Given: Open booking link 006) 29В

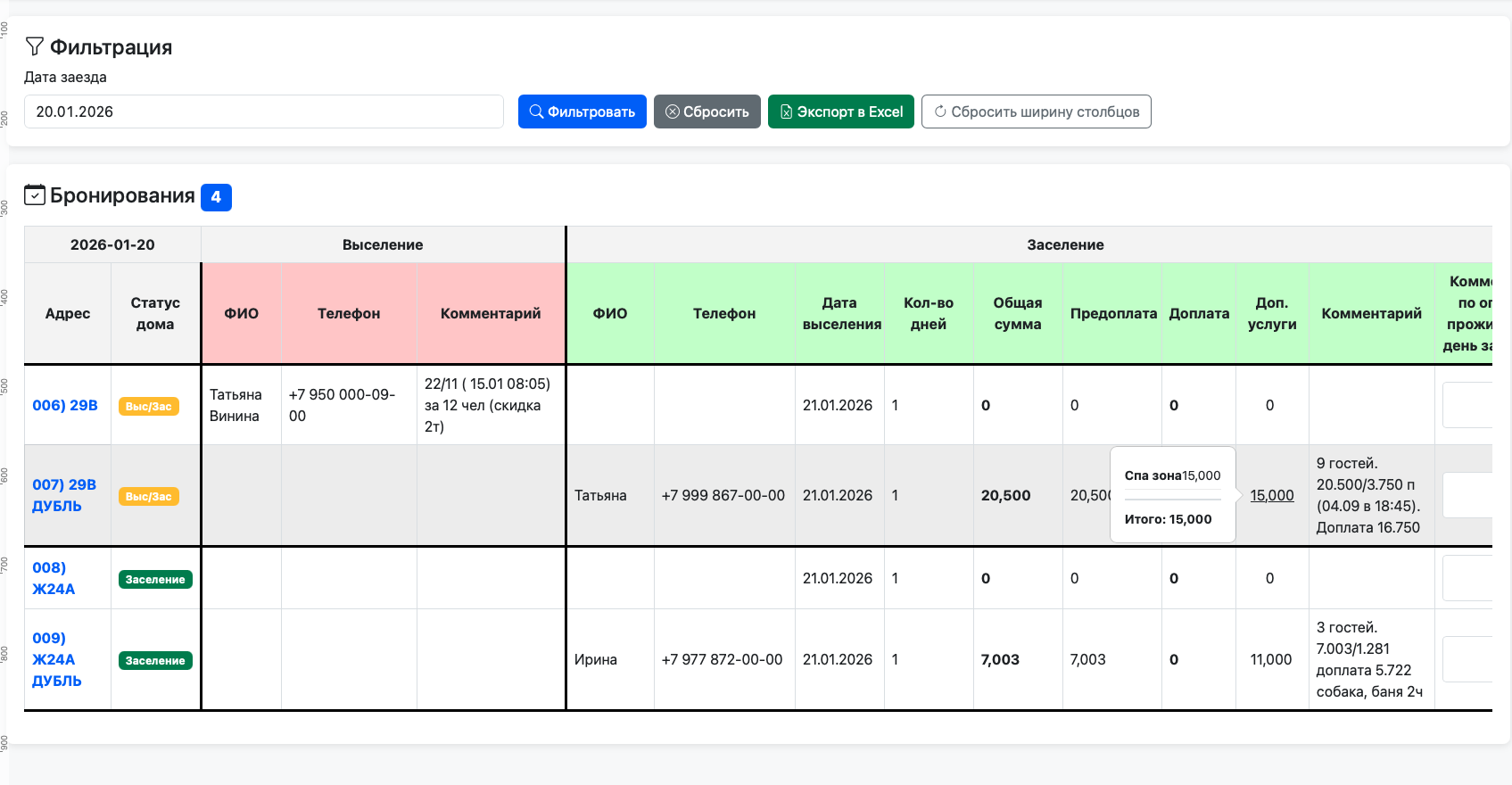Looking at the screenshot, I should tap(65, 405).
